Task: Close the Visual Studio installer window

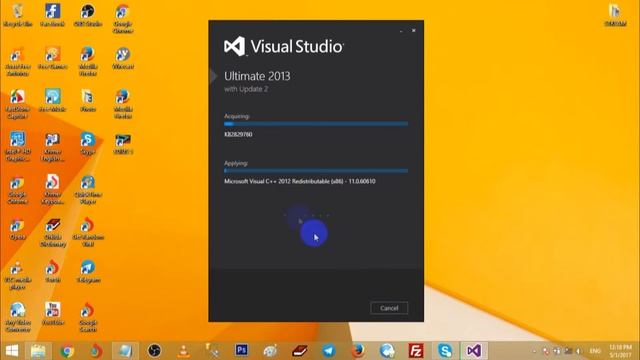Action: pyautogui.click(x=413, y=31)
